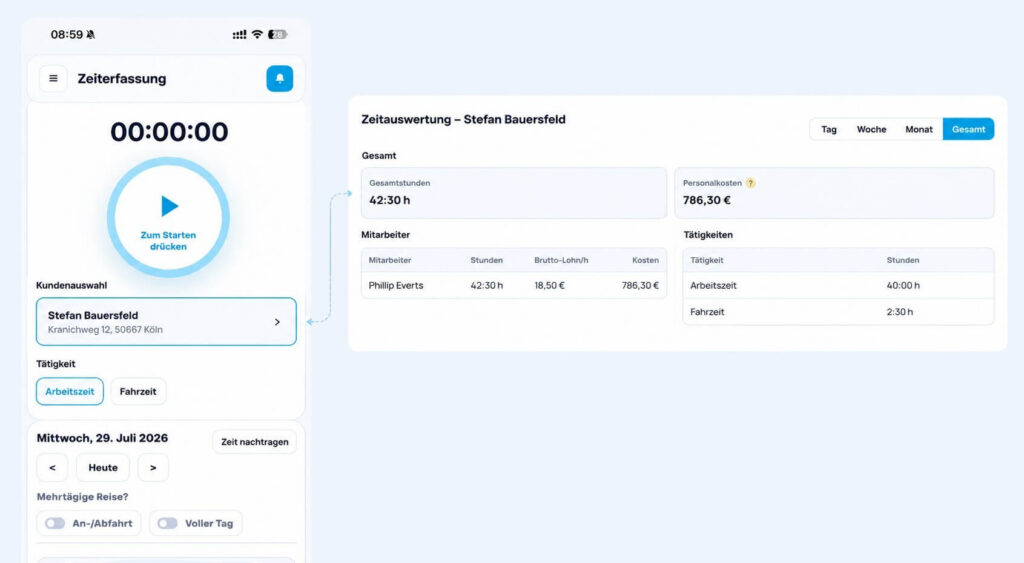
Task: Click the Personalkosten help question mark icon
Action: (x=751, y=183)
